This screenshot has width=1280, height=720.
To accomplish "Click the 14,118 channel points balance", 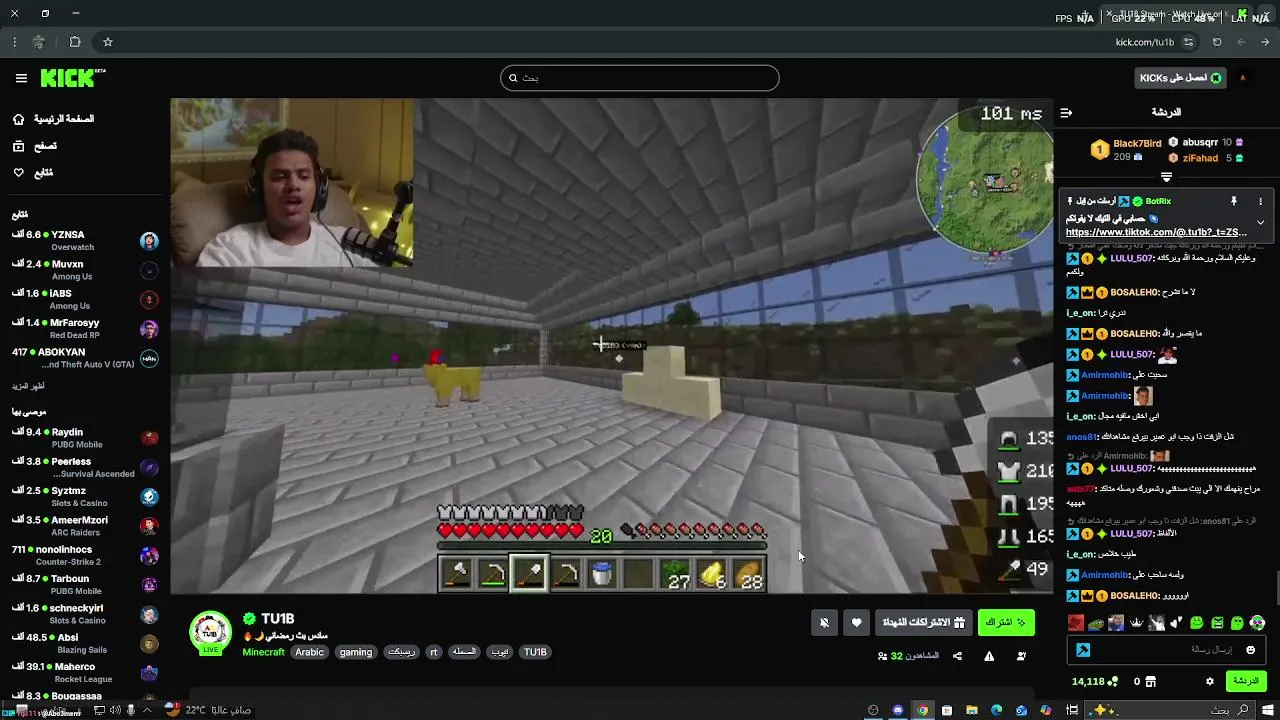I will [x=1095, y=681].
